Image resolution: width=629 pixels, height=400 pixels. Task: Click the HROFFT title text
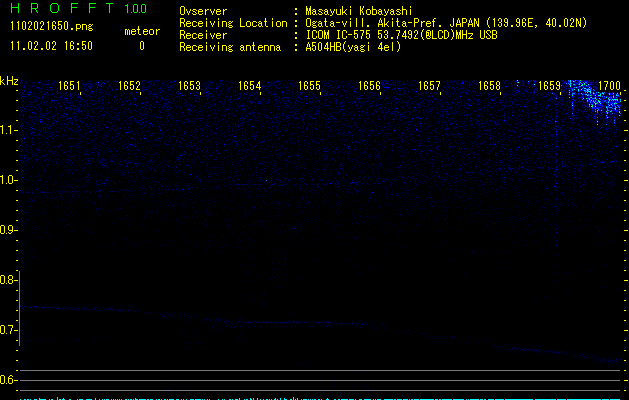pos(62,8)
